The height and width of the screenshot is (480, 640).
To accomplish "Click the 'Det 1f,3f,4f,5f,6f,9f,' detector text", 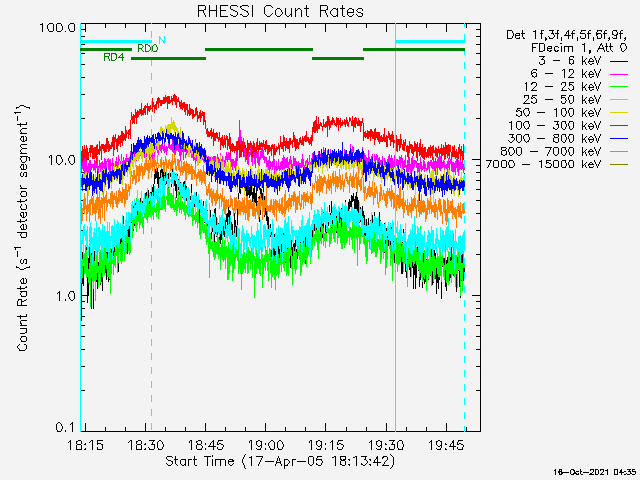I will [567, 35].
